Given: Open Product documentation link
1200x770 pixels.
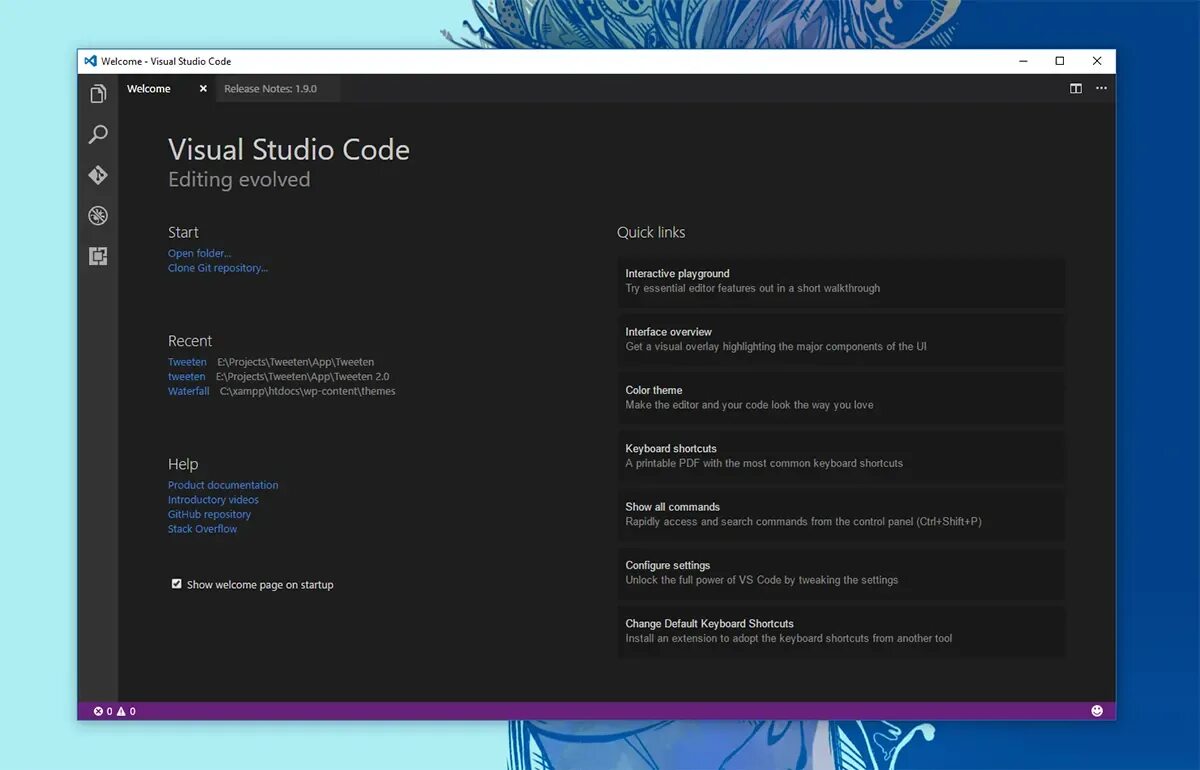Looking at the screenshot, I should click(x=223, y=485).
